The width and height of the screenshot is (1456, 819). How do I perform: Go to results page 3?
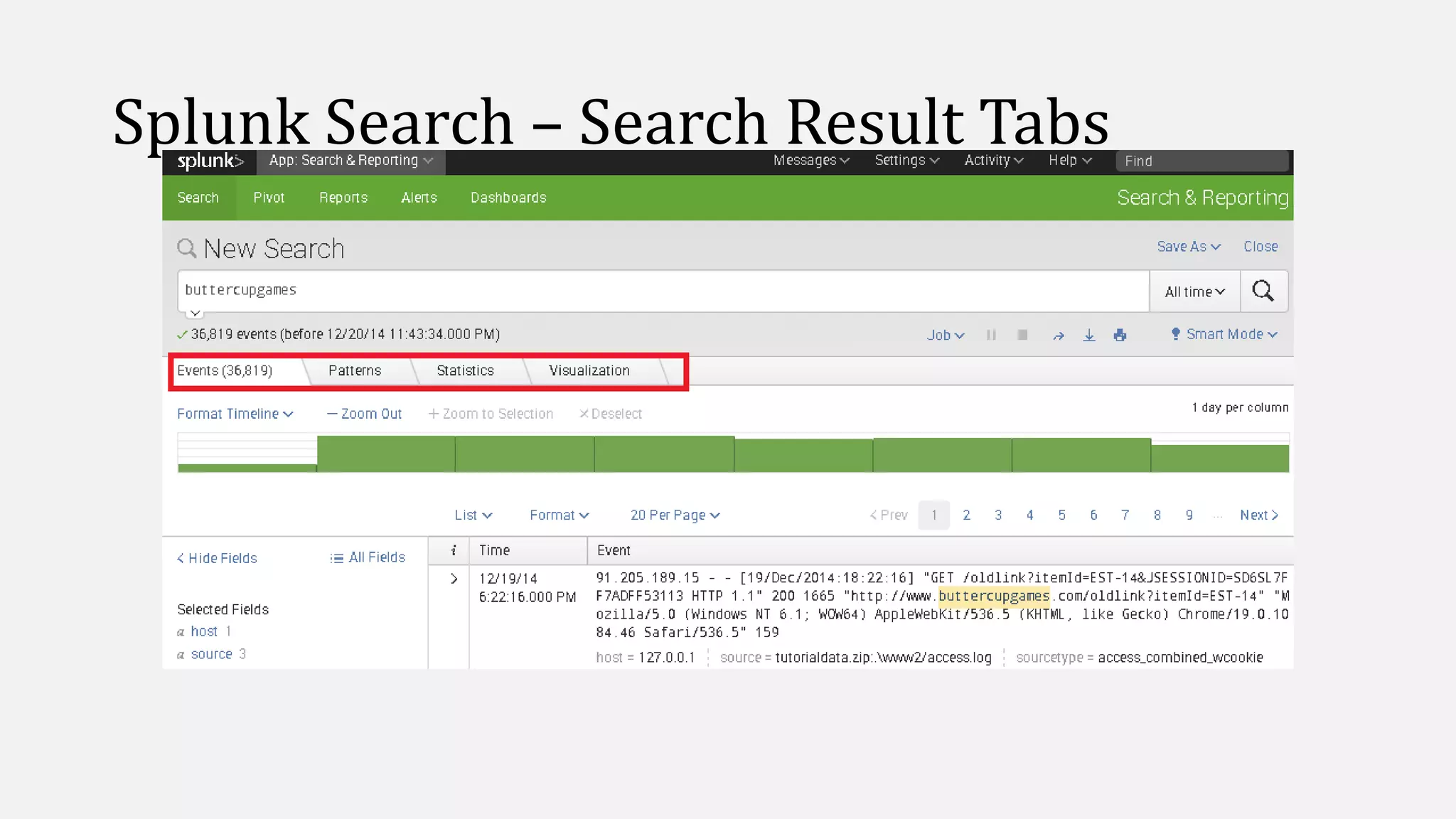coord(998,515)
